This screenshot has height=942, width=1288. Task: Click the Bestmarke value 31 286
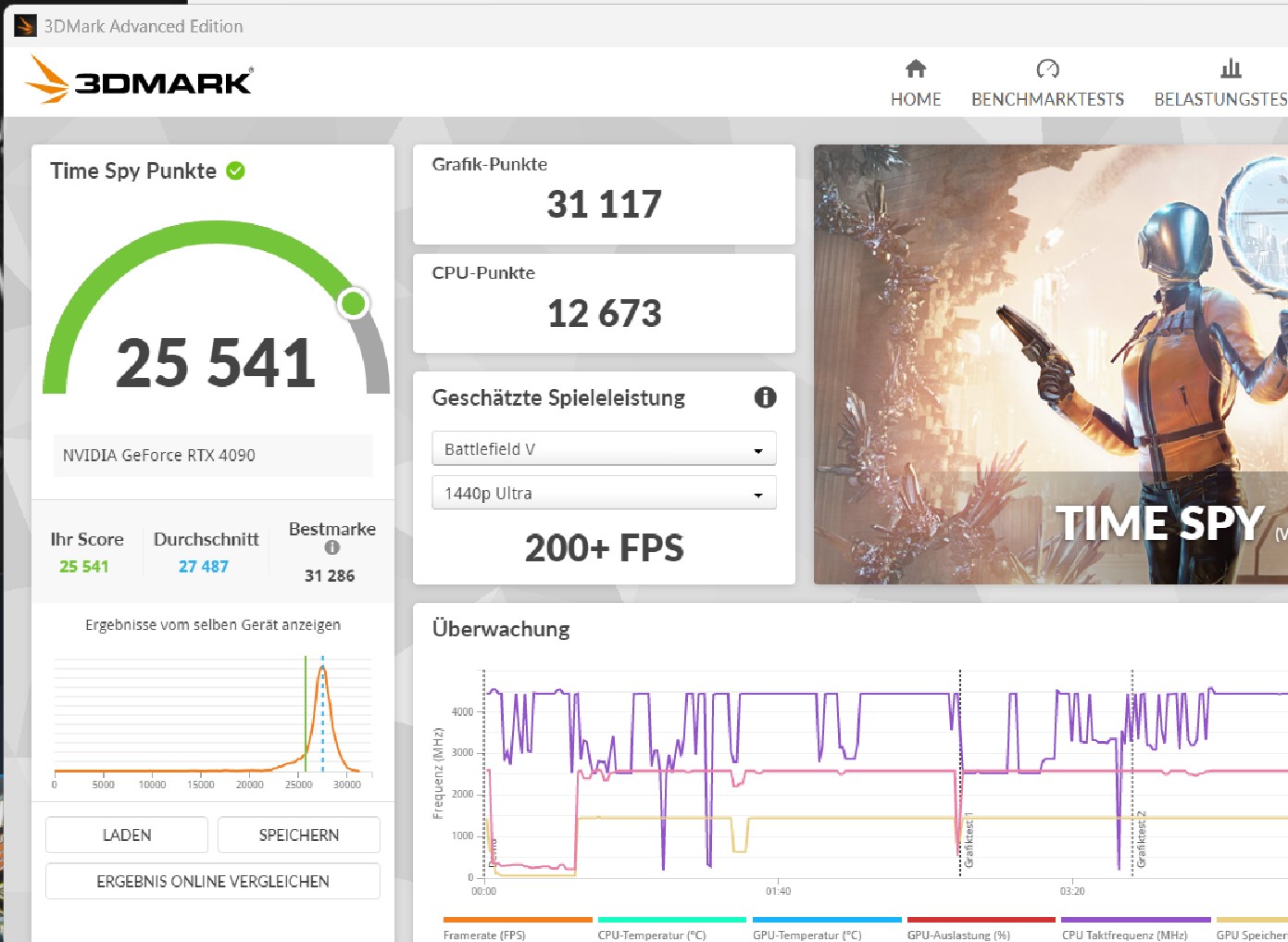point(330,575)
